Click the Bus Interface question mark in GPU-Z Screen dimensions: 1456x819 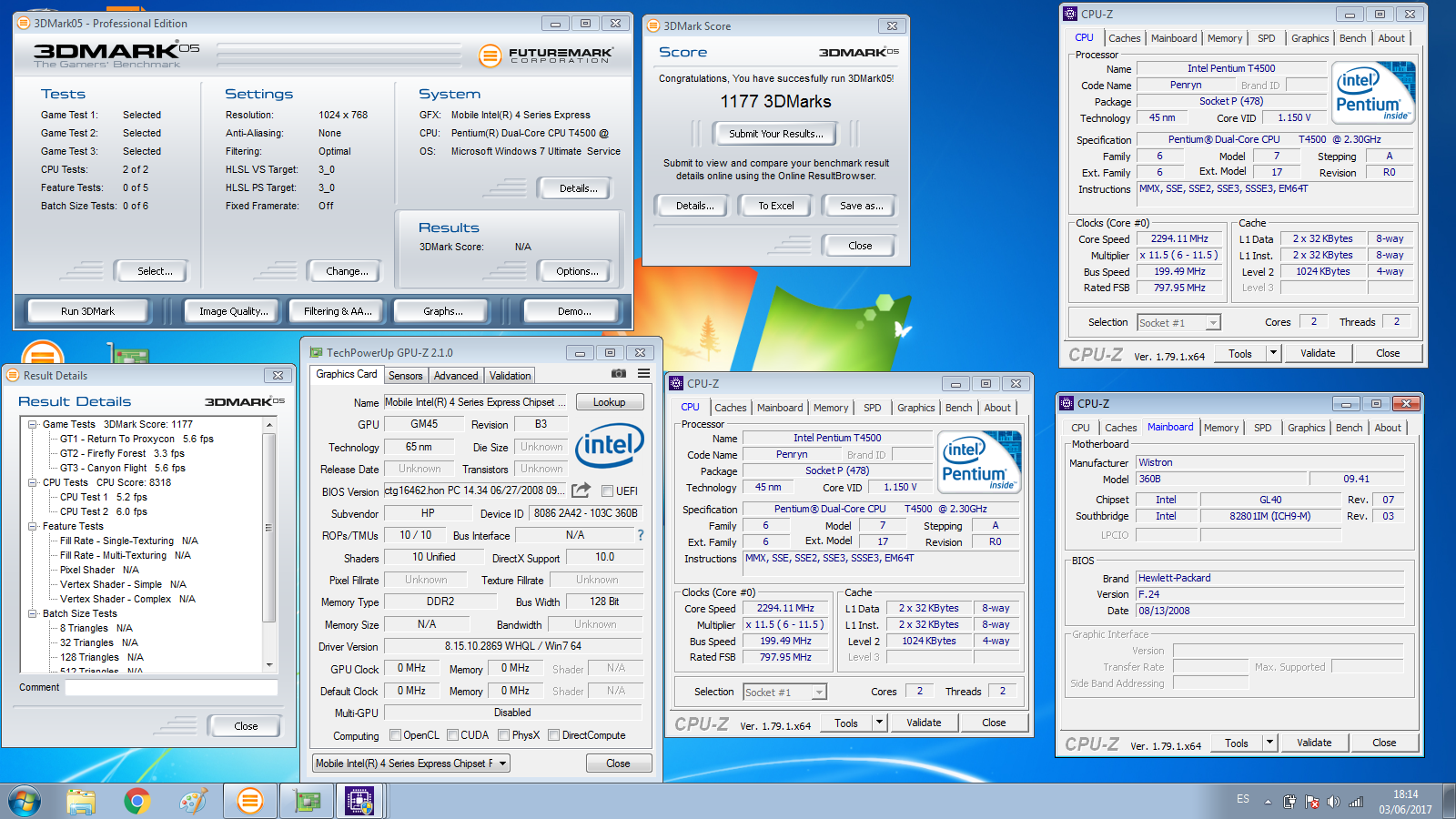pyautogui.click(x=640, y=535)
